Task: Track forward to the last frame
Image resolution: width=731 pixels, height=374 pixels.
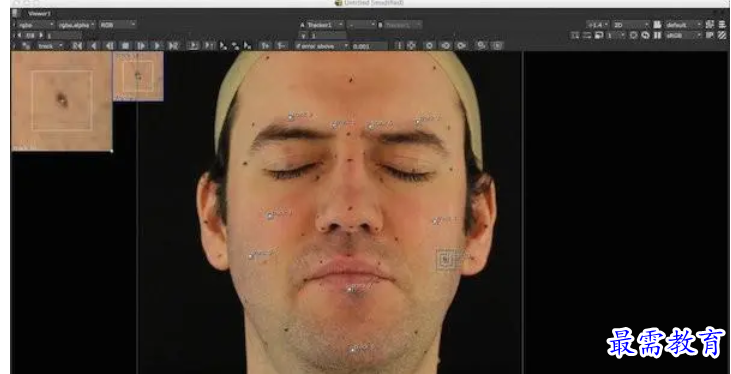Action: 173,46
